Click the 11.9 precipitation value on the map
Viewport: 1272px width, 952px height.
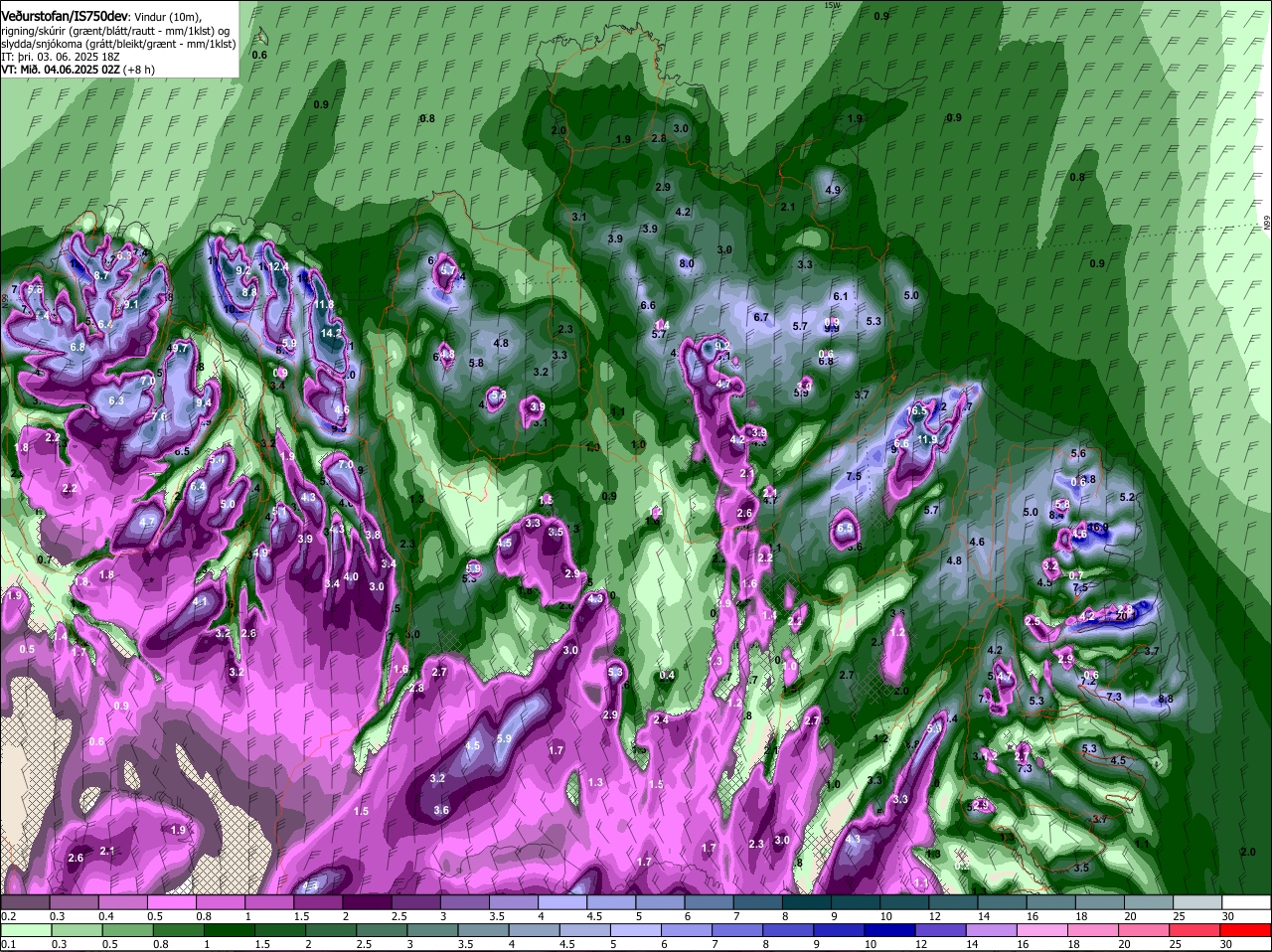point(927,439)
